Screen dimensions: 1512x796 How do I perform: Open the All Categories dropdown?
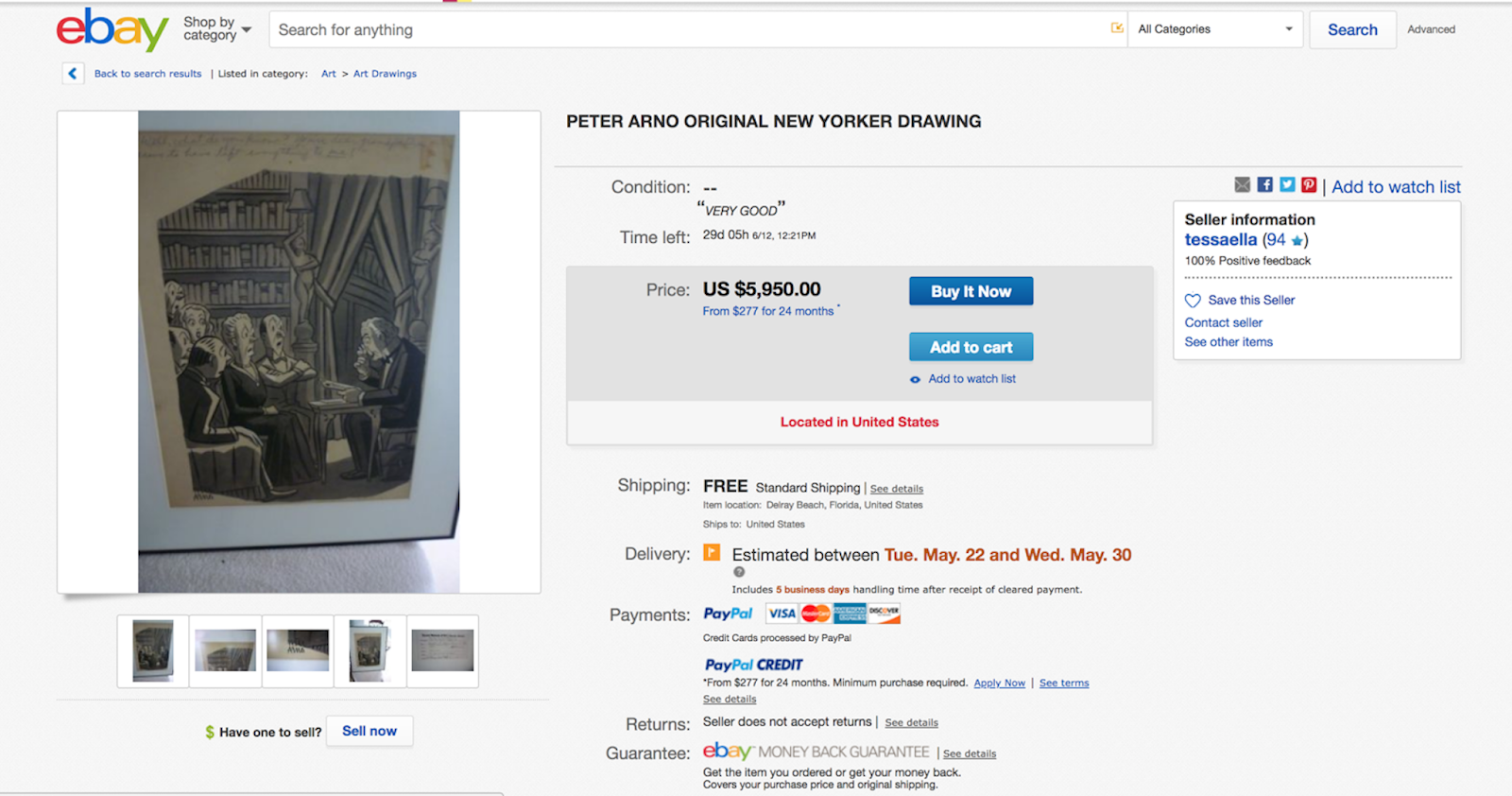(x=1215, y=29)
